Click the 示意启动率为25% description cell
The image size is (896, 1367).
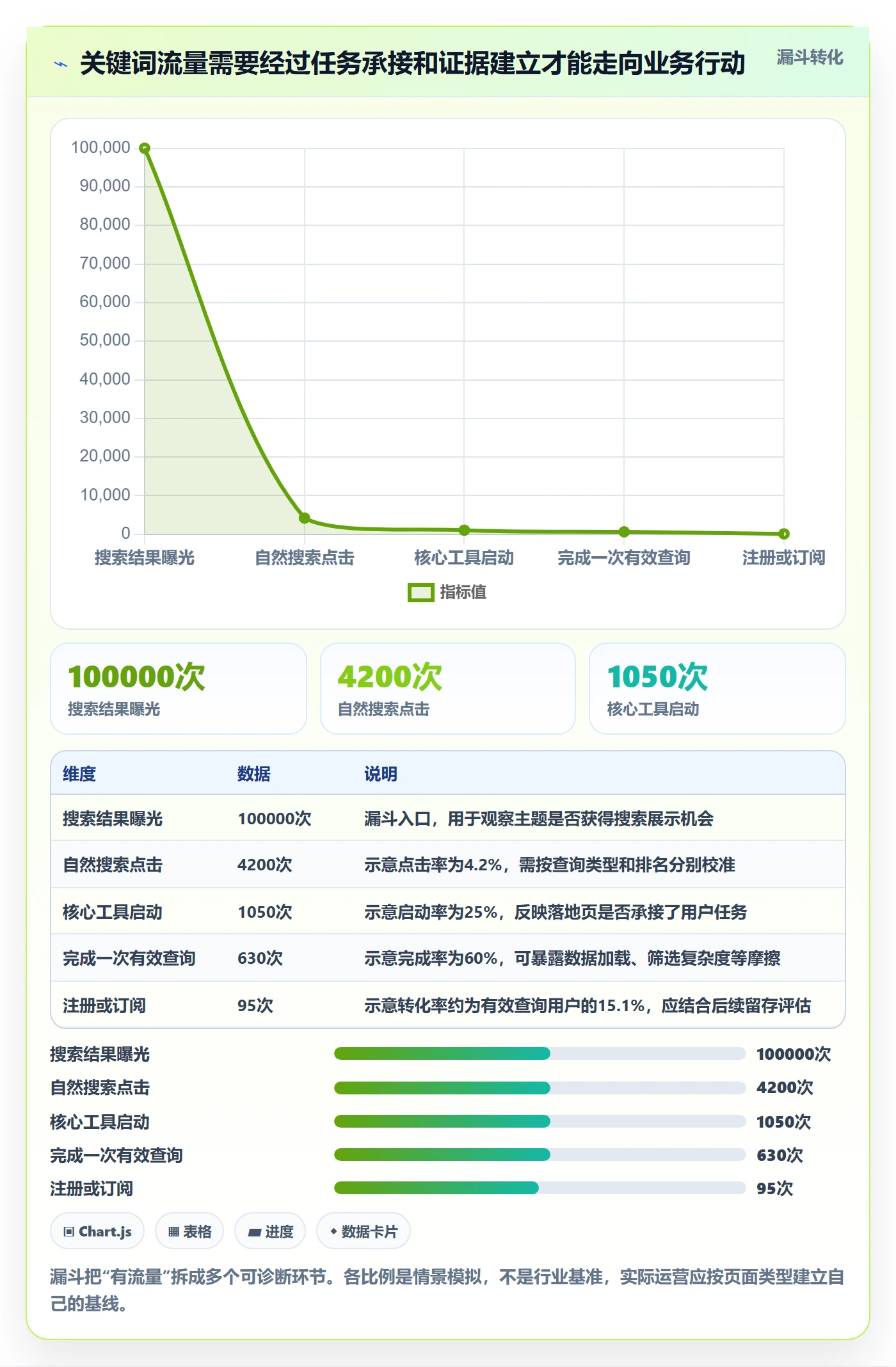point(556,912)
